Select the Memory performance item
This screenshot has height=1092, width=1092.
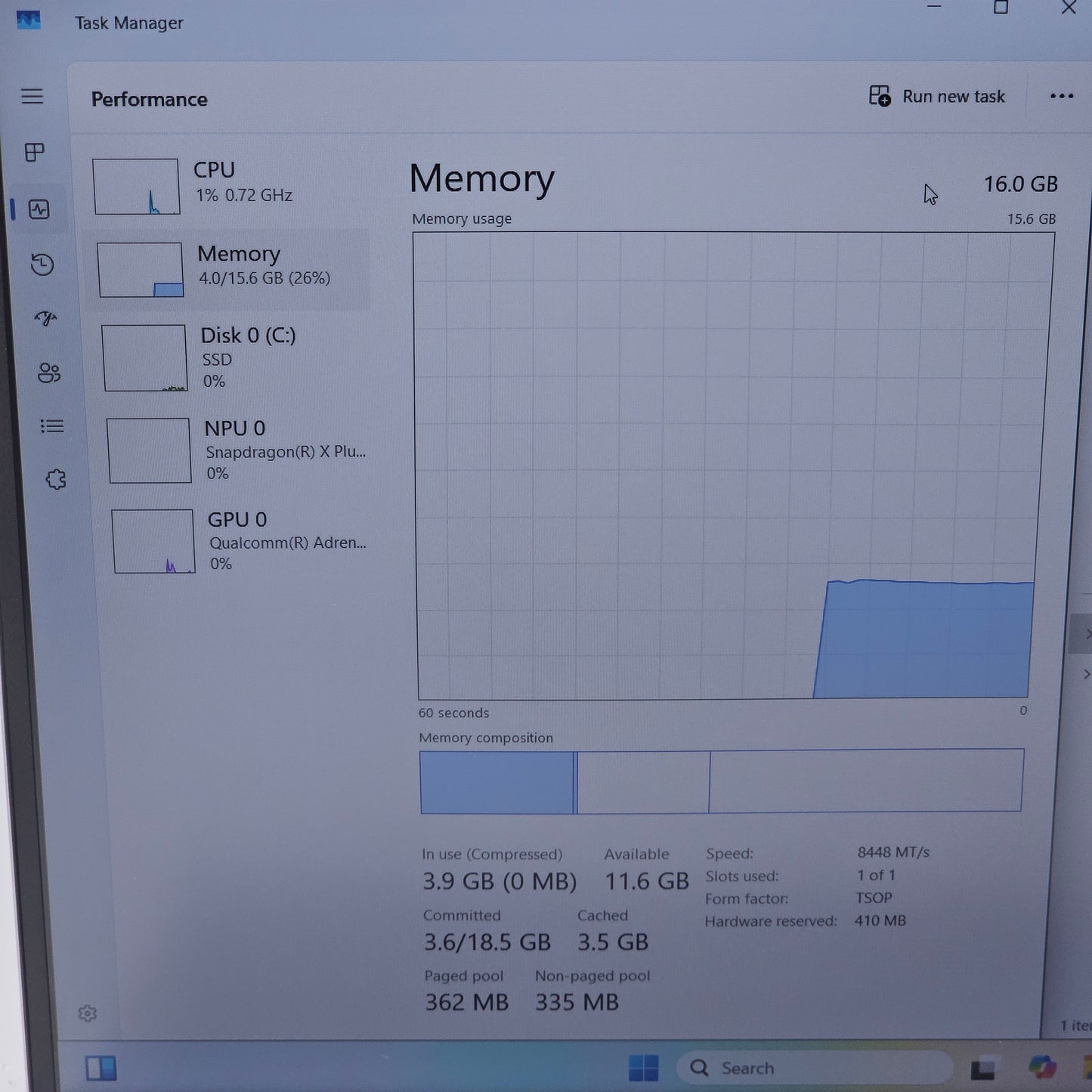pyautogui.click(x=227, y=270)
